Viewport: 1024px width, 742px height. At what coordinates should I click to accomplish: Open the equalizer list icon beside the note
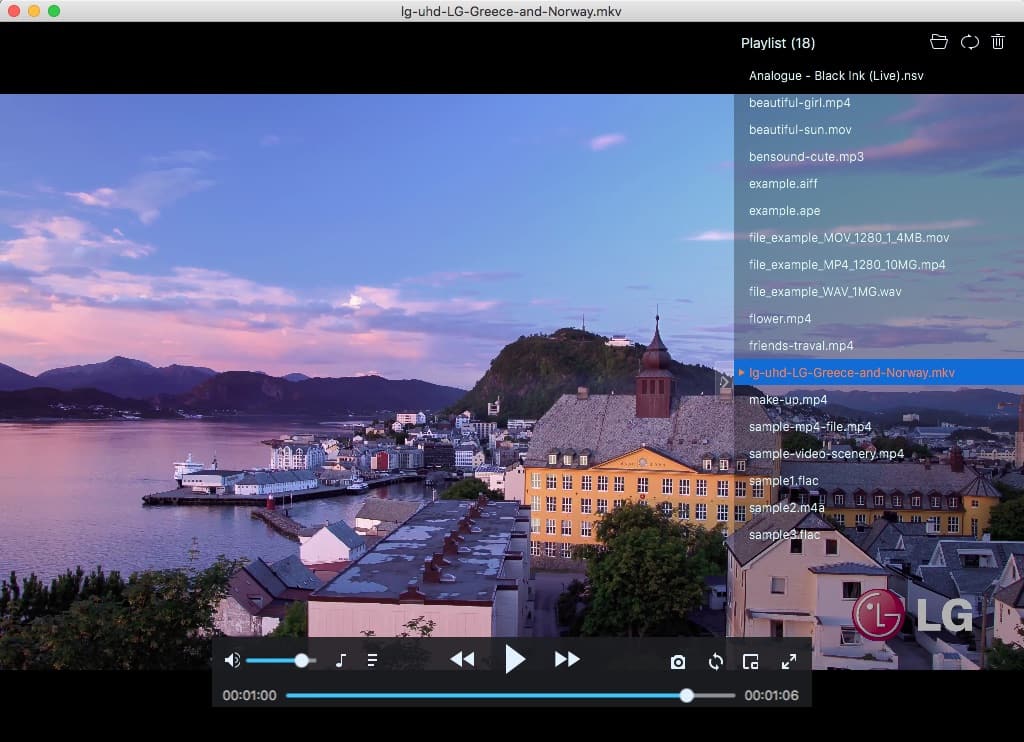(372, 660)
